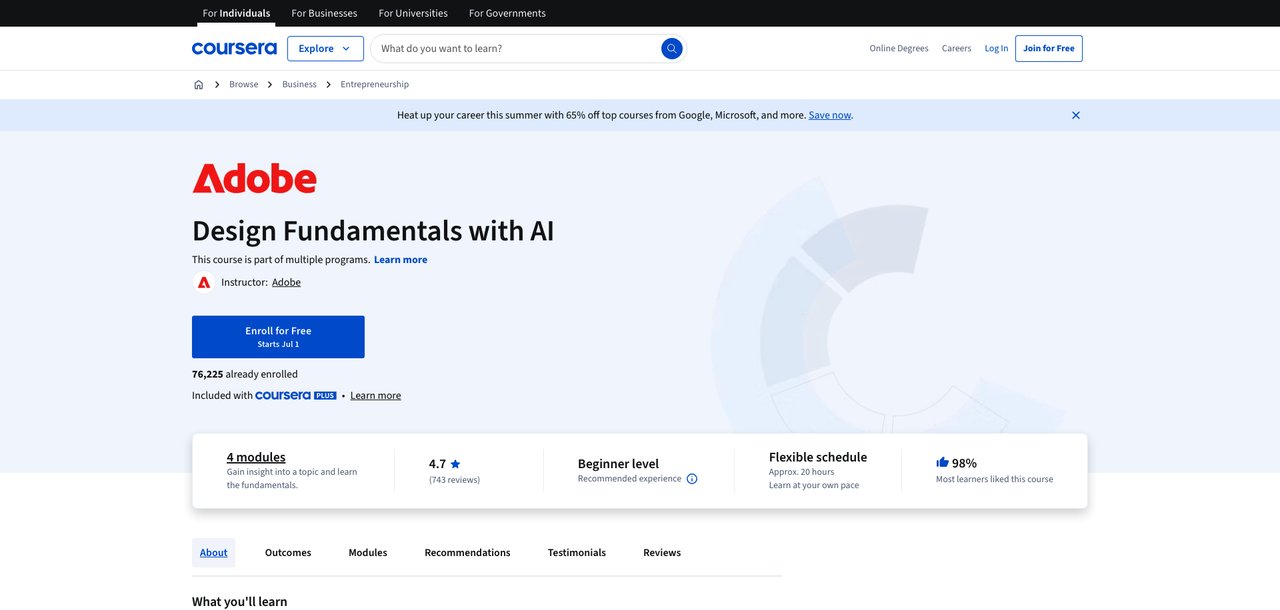Dismiss the summer promo banner
Viewport: 1280px width, 610px height.
click(x=1076, y=115)
